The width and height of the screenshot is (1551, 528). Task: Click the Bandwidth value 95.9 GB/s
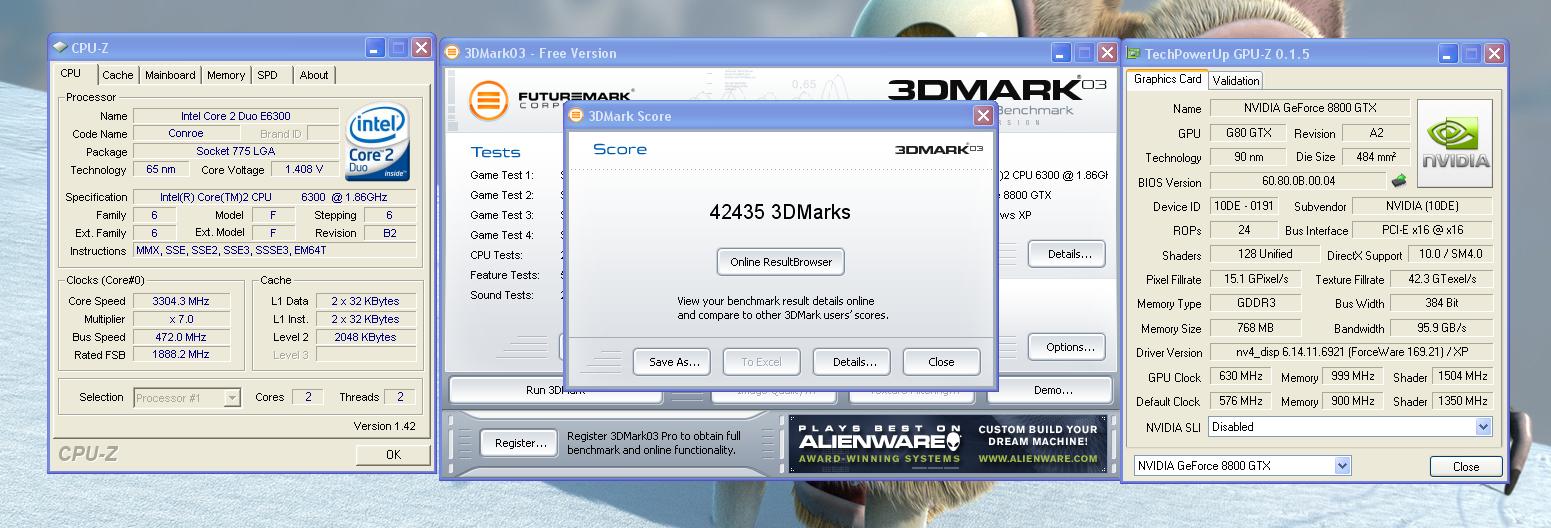[x=1441, y=328]
